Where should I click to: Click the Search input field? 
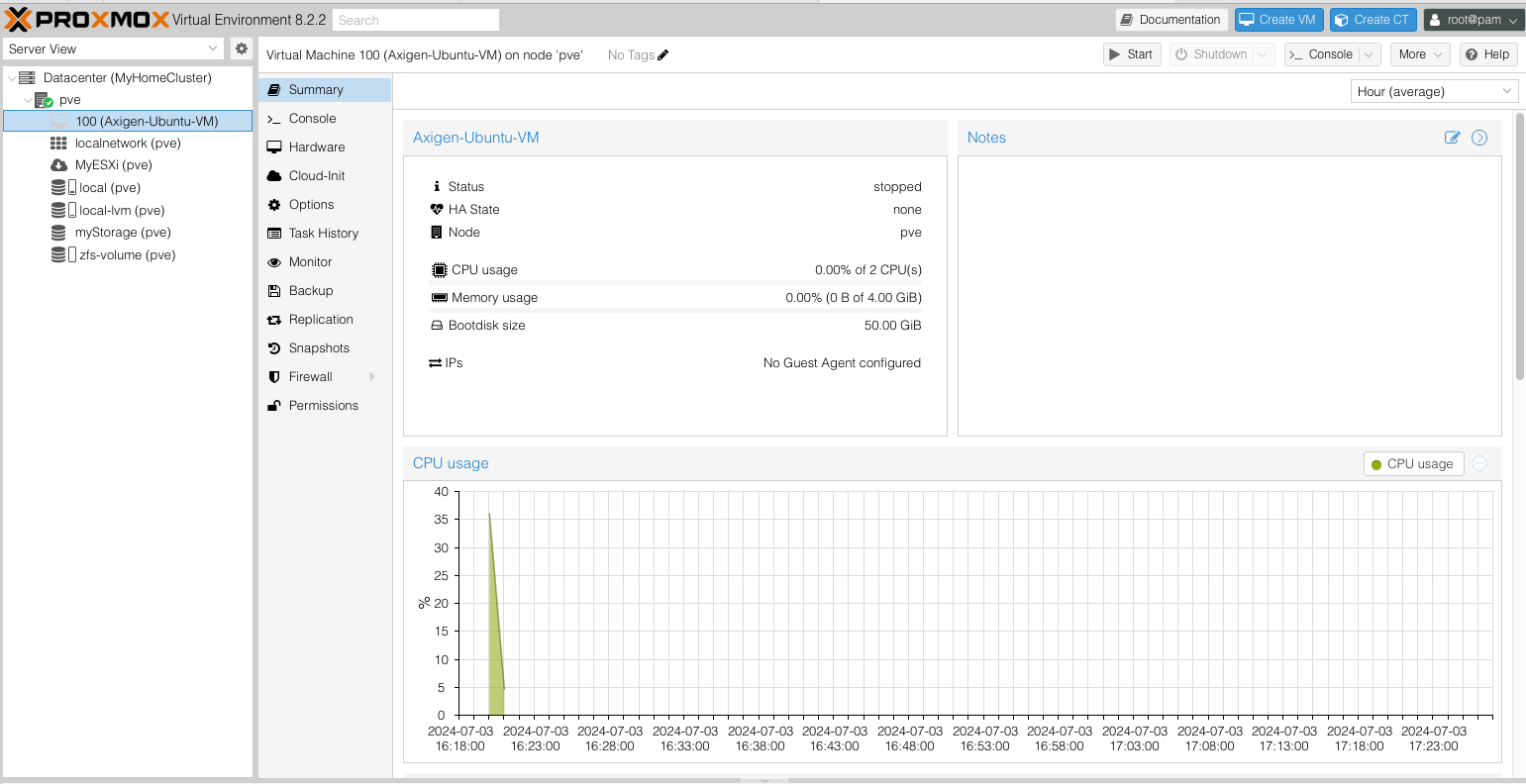click(414, 20)
